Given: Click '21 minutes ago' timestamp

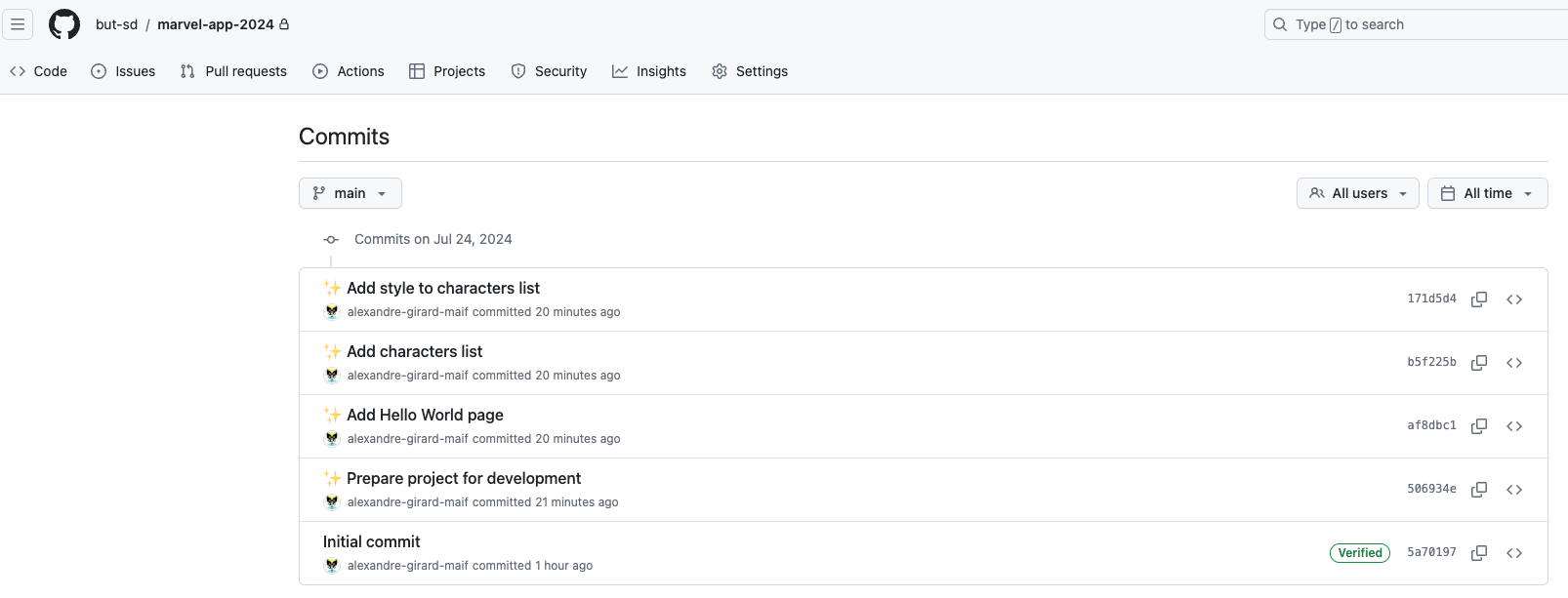Looking at the screenshot, I should [x=577, y=502].
